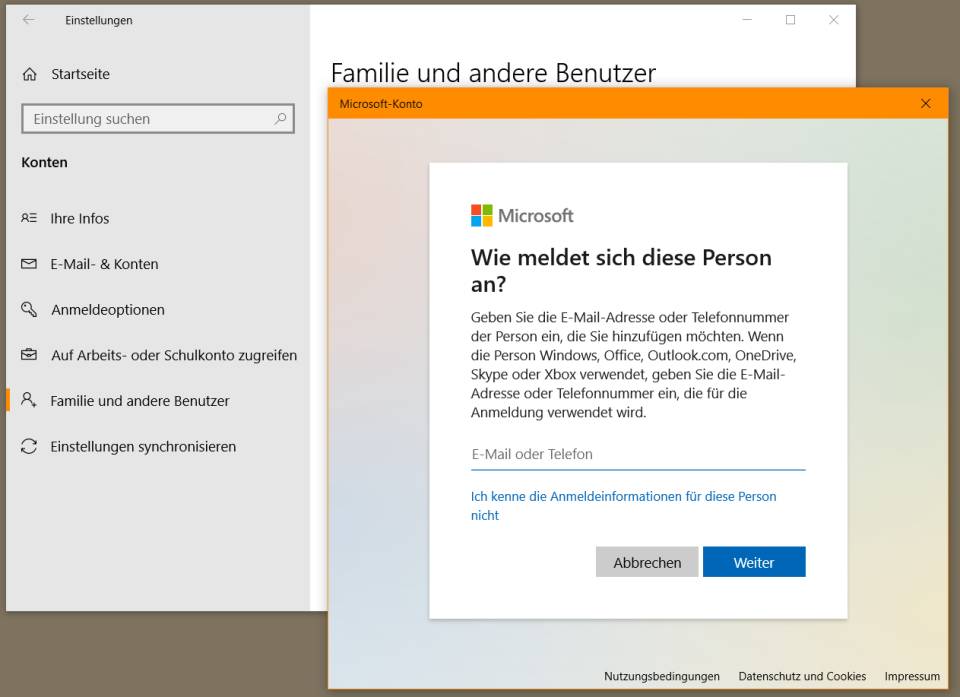Click the envelope icon for E-Mail- & Konten

coord(29,264)
